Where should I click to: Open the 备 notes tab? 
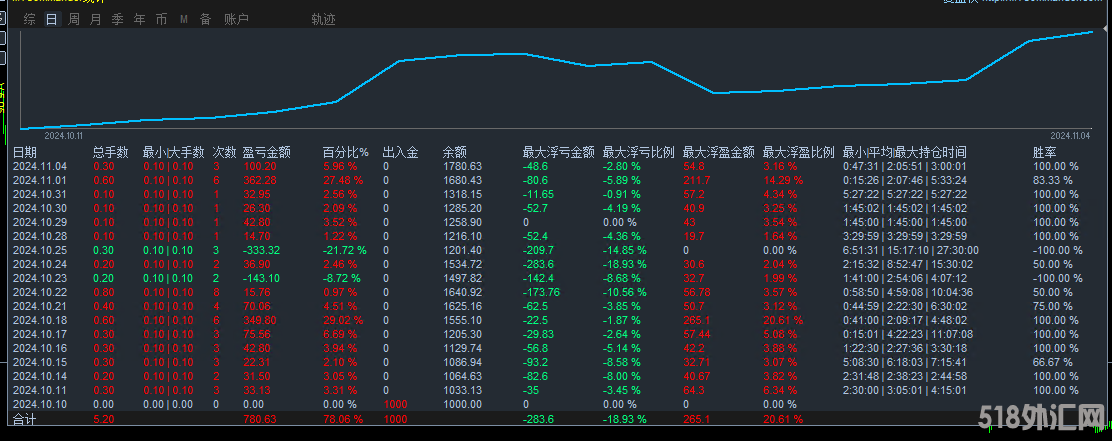(x=205, y=19)
